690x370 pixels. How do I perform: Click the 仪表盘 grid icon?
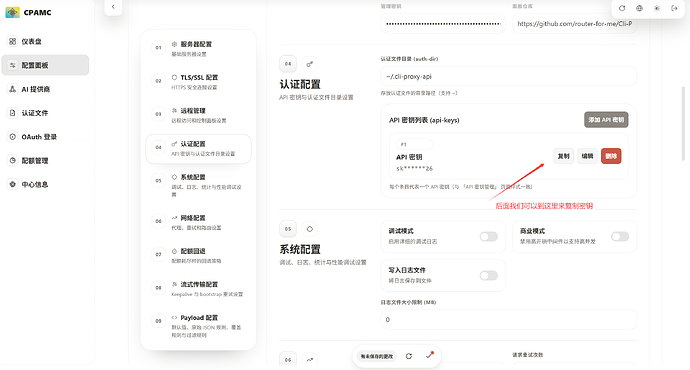[x=12, y=41]
